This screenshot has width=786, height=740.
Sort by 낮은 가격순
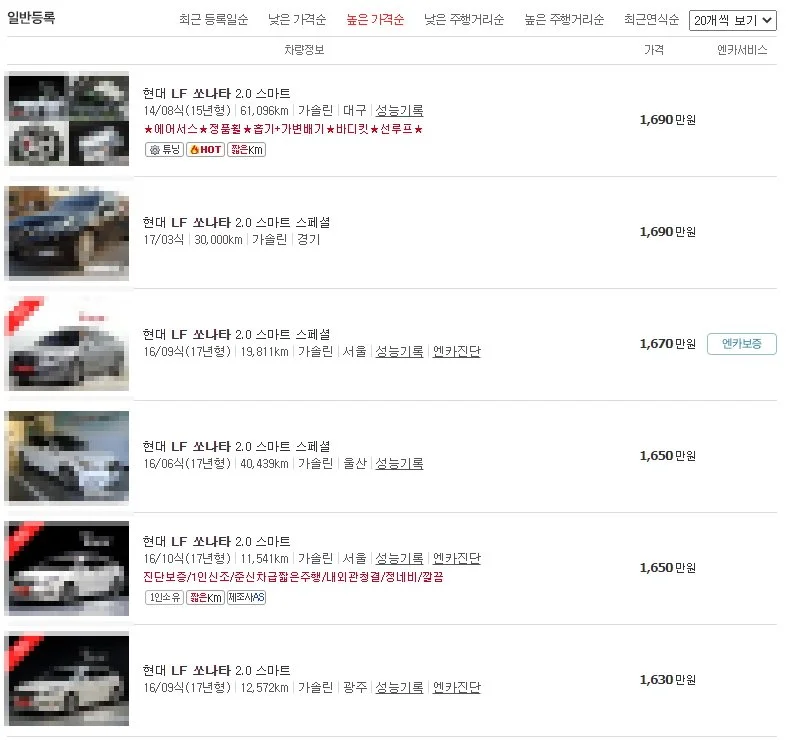point(297,20)
